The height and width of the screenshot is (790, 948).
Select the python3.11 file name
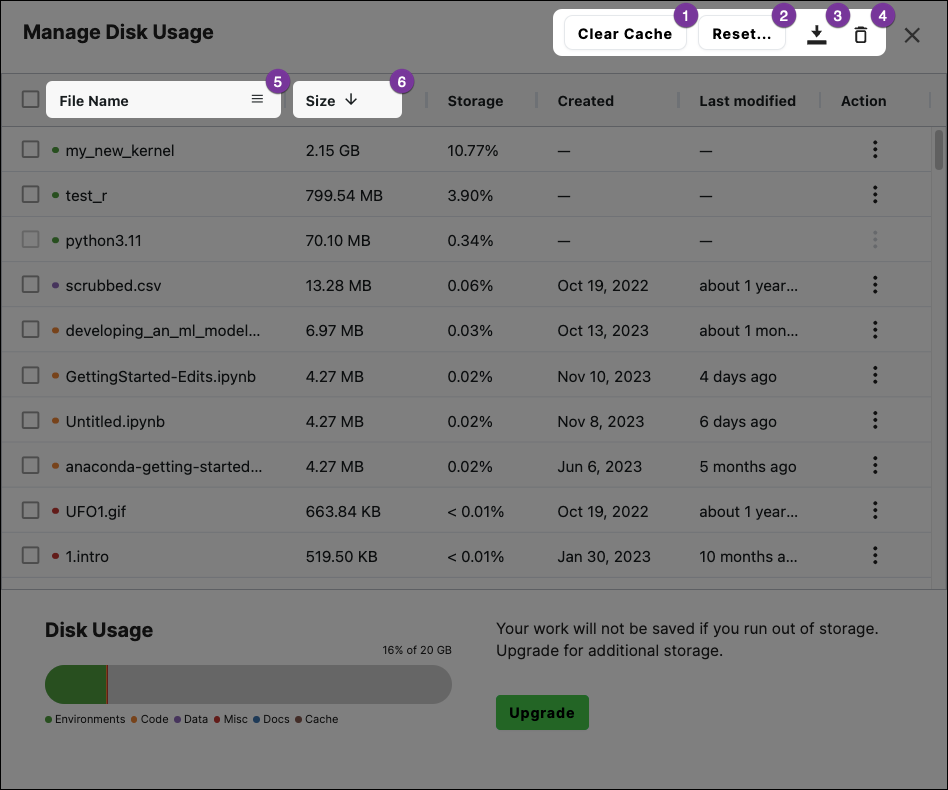click(x=103, y=241)
